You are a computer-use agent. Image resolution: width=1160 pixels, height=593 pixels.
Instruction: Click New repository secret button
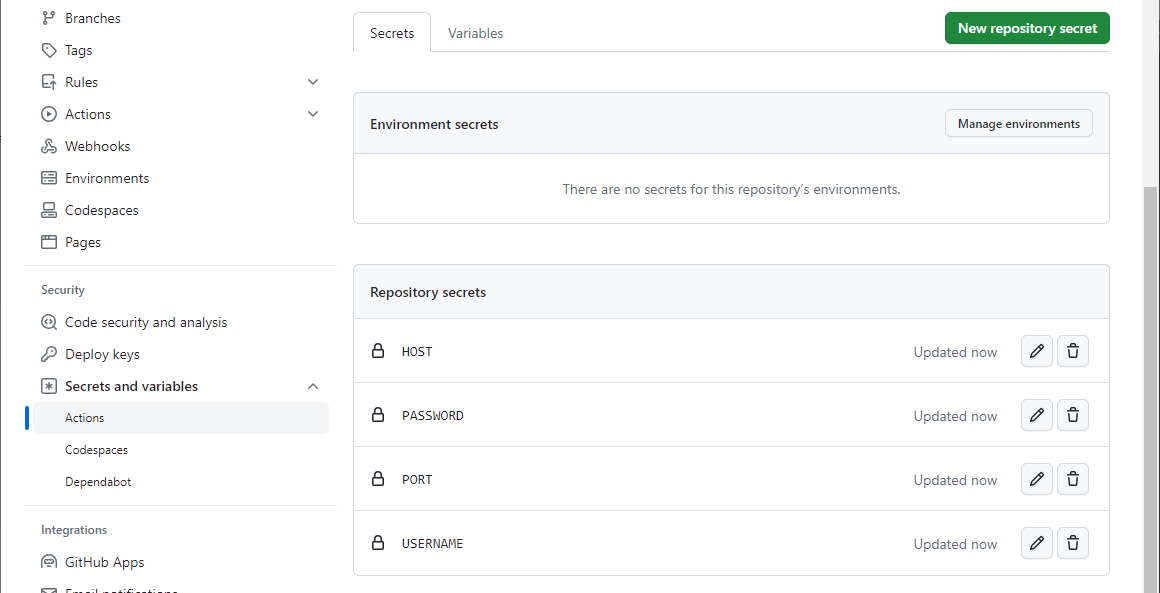1027,28
